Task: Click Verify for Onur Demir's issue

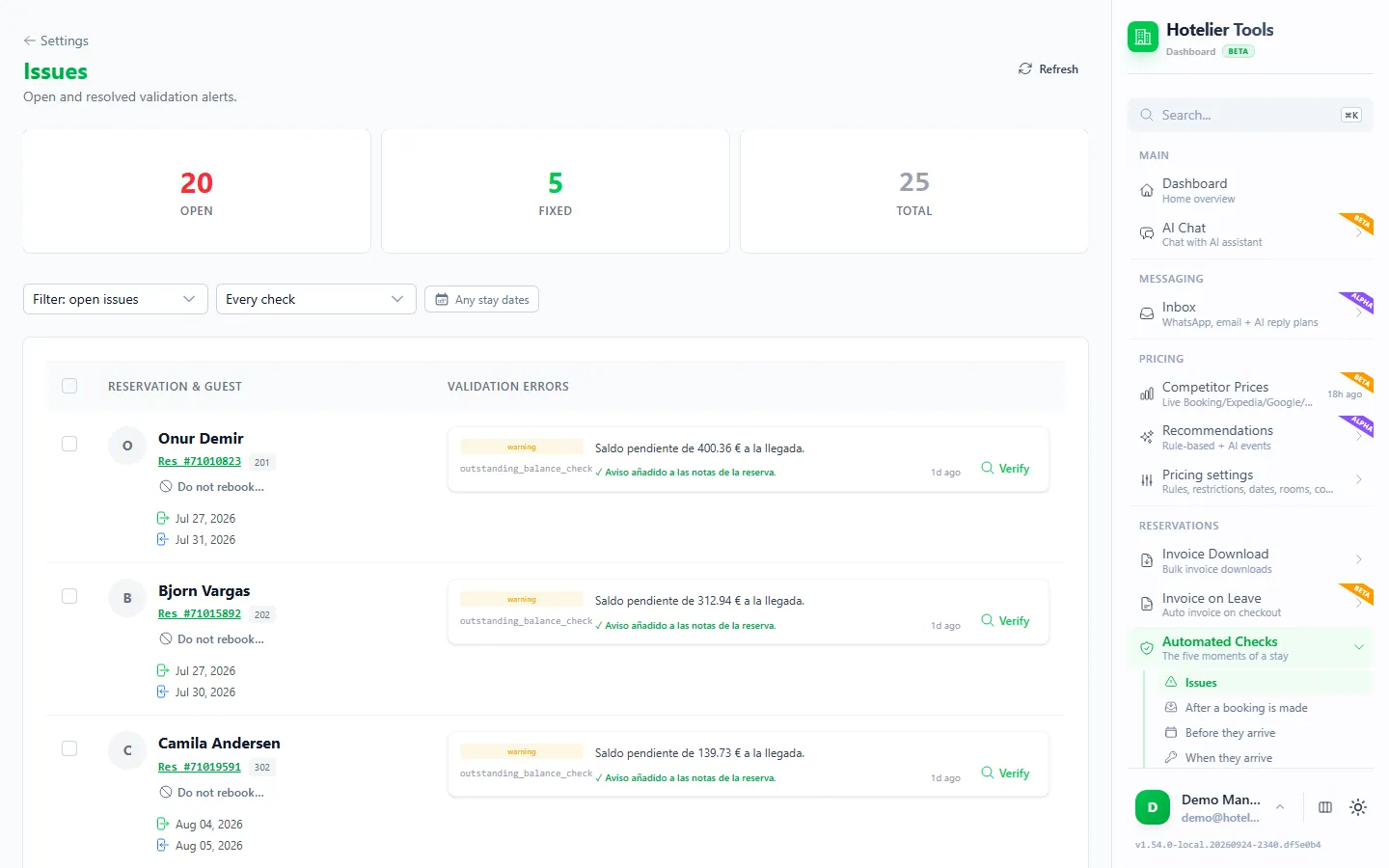Action: pyautogui.click(x=1005, y=469)
